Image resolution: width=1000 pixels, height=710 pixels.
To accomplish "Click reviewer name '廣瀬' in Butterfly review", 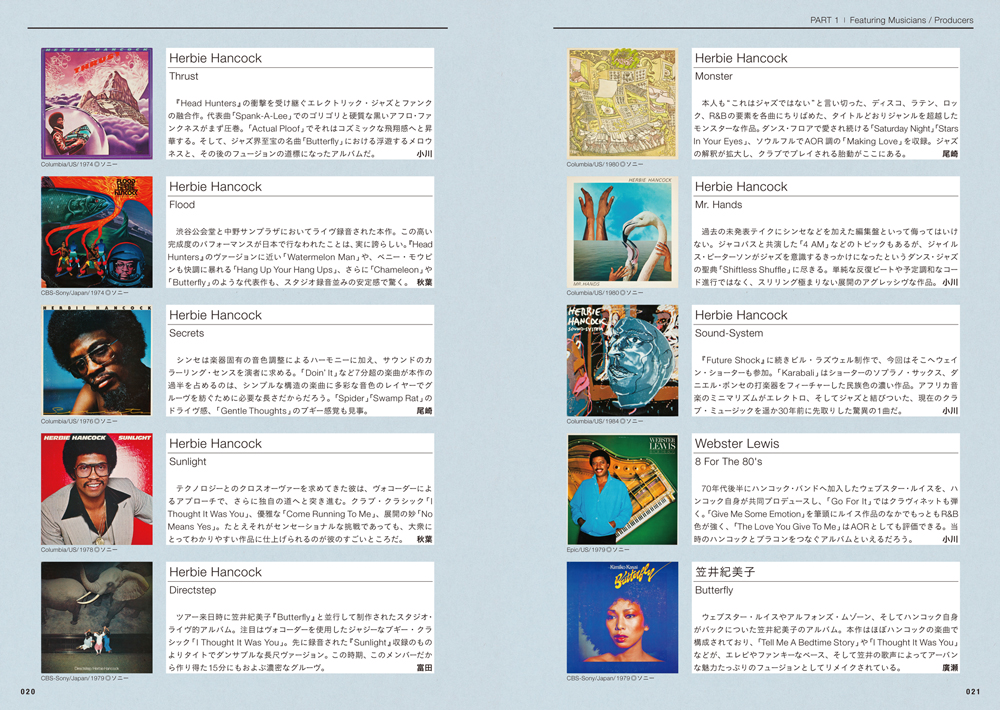I will (950, 668).
